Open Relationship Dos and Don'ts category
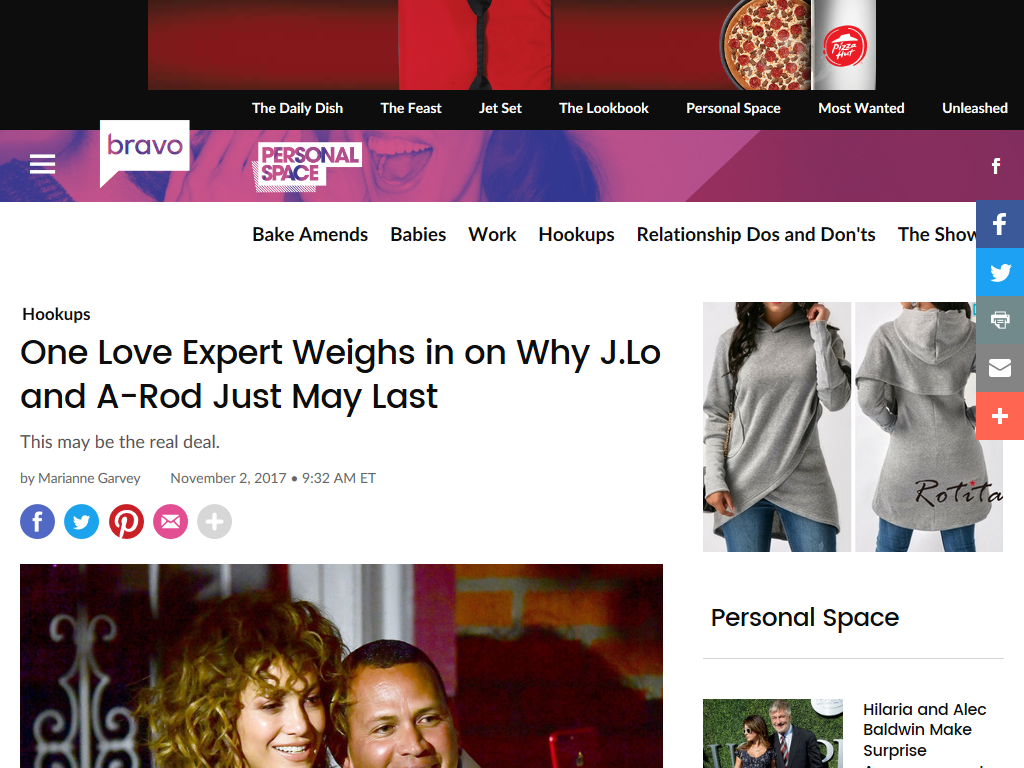The width and height of the screenshot is (1024, 768). (x=756, y=234)
